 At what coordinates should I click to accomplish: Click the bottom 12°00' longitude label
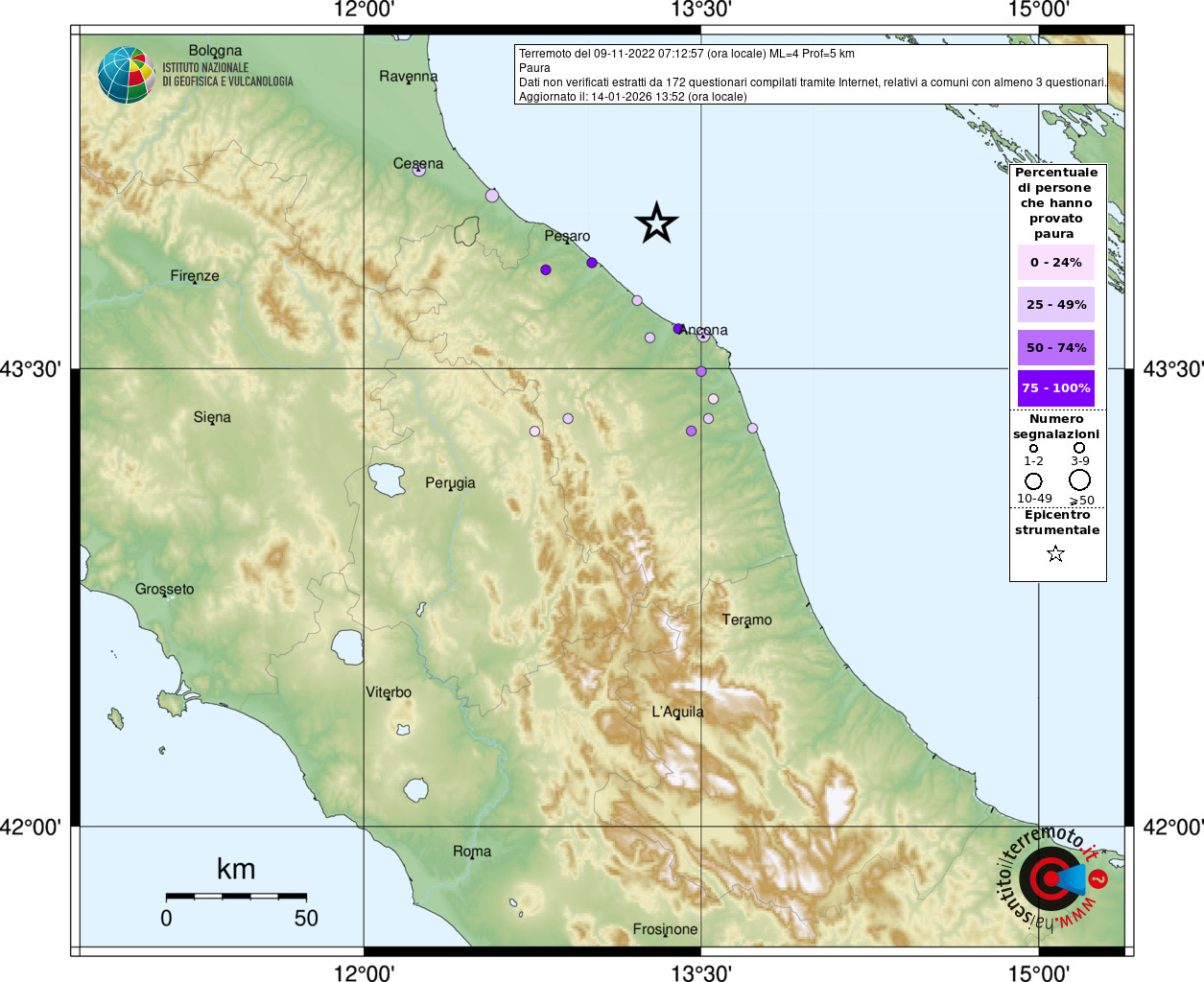[364, 972]
